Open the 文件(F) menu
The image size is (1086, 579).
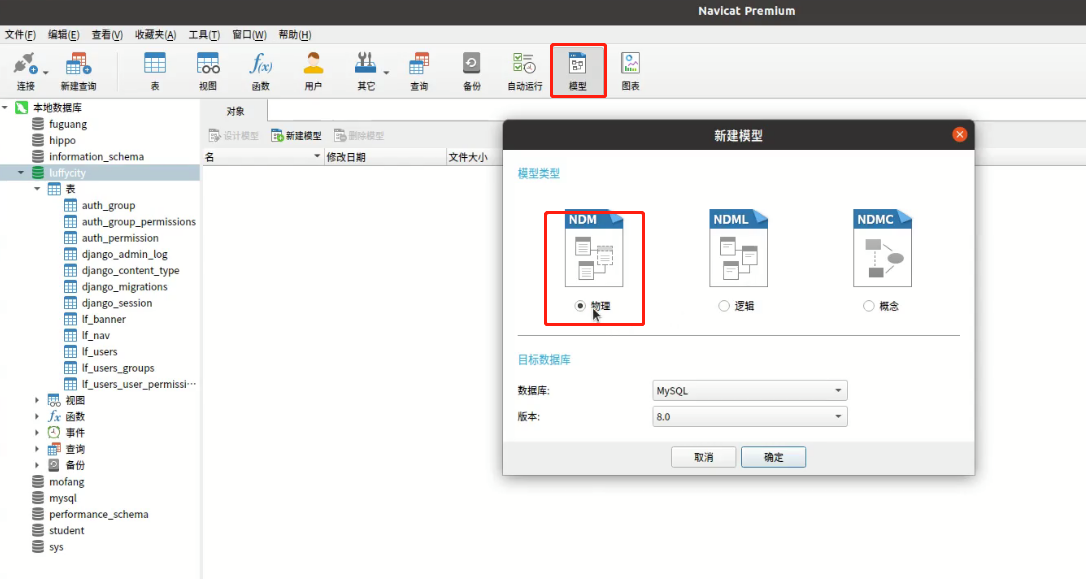point(20,35)
